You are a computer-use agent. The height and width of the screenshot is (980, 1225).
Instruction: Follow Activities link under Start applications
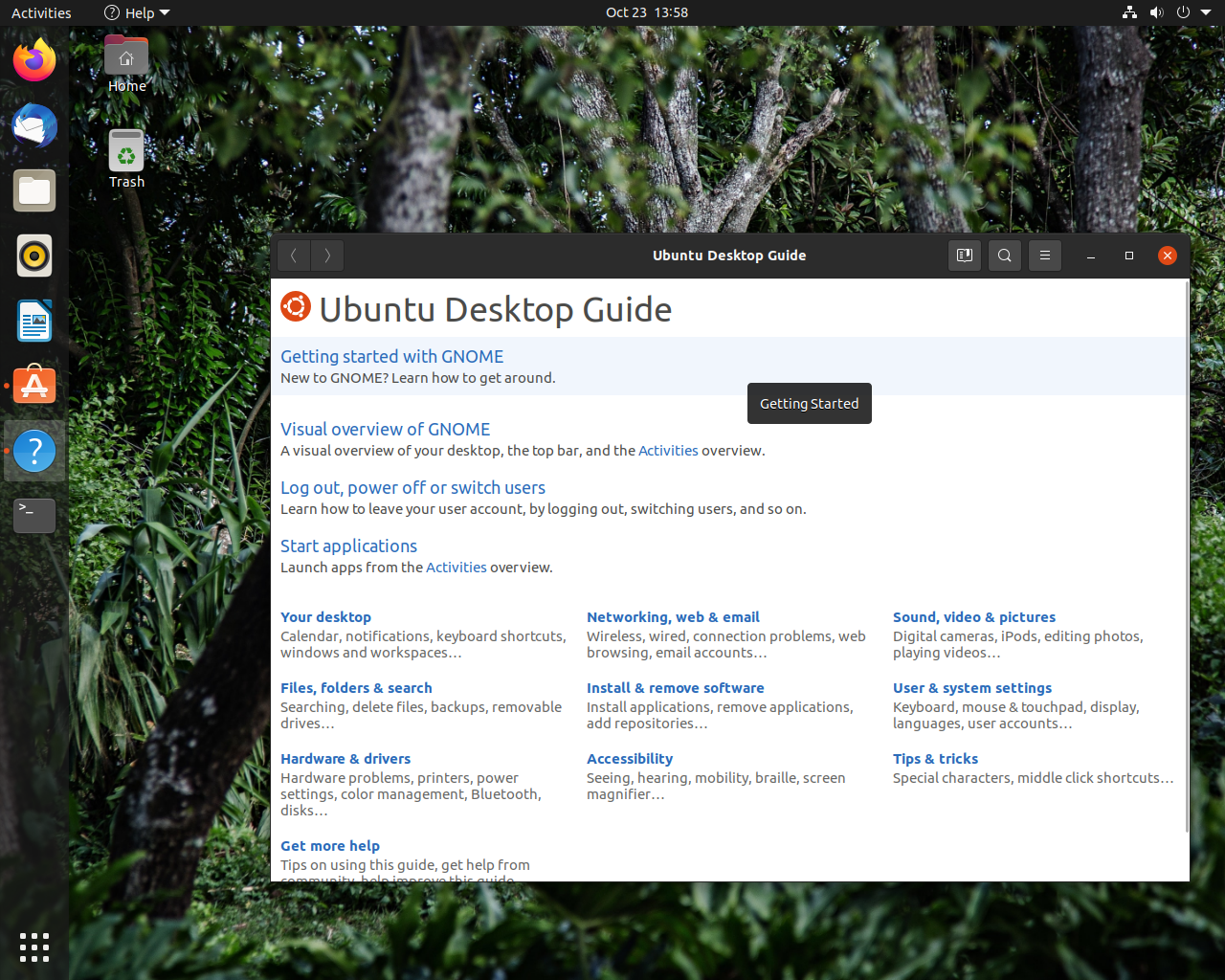point(457,568)
